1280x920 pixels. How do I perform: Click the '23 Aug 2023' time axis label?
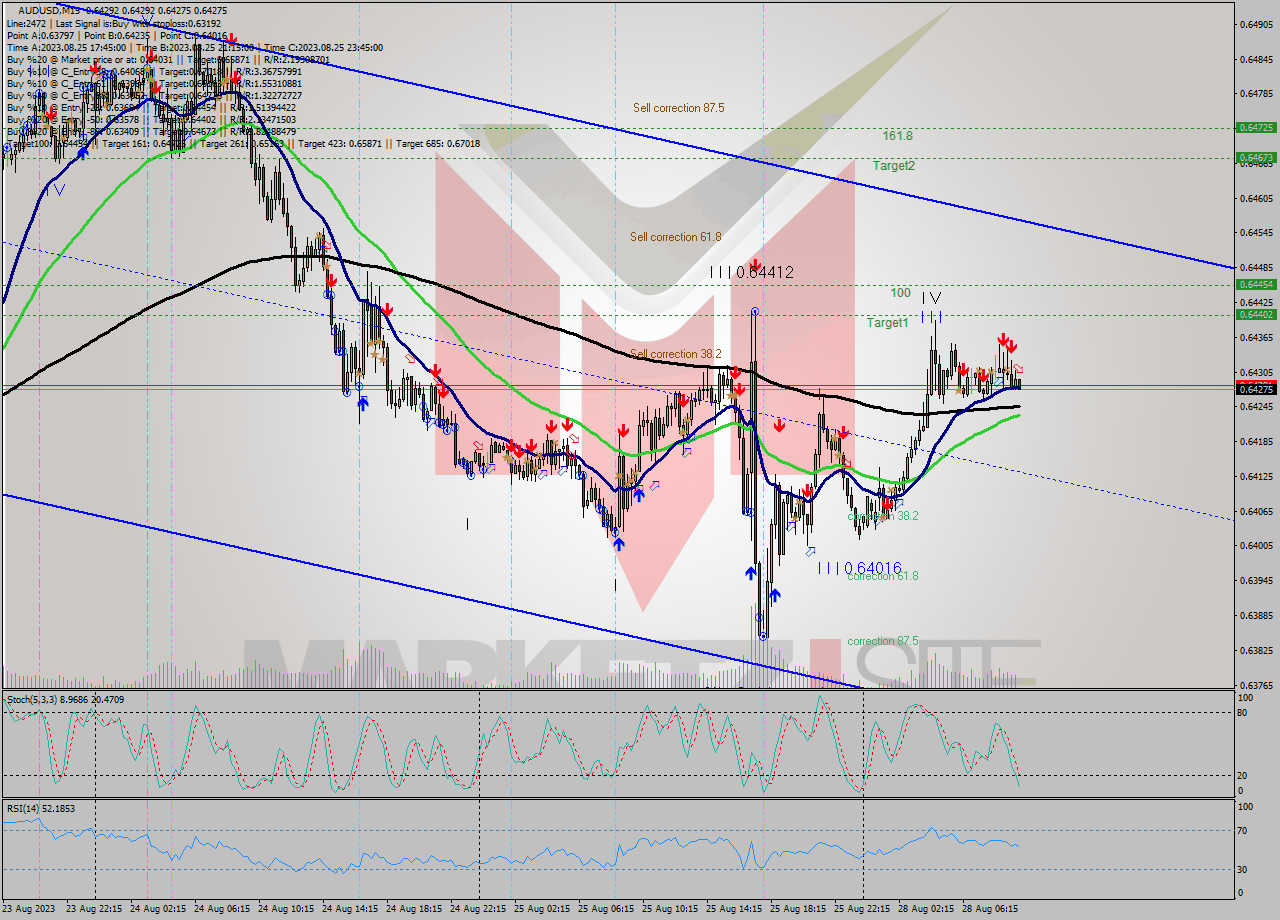point(28,909)
